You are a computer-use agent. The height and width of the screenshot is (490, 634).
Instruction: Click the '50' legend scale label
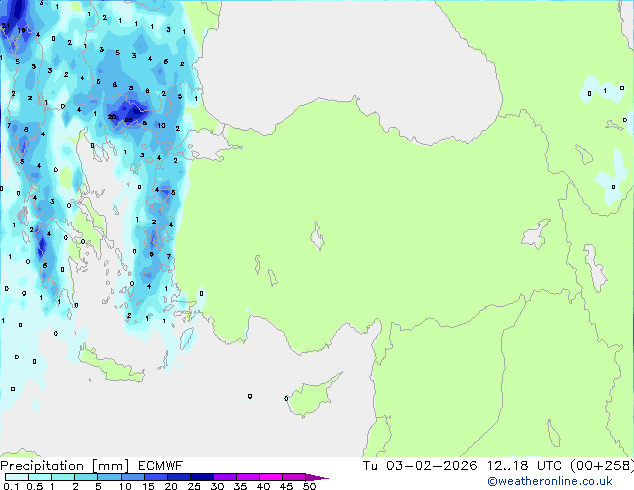point(309,486)
